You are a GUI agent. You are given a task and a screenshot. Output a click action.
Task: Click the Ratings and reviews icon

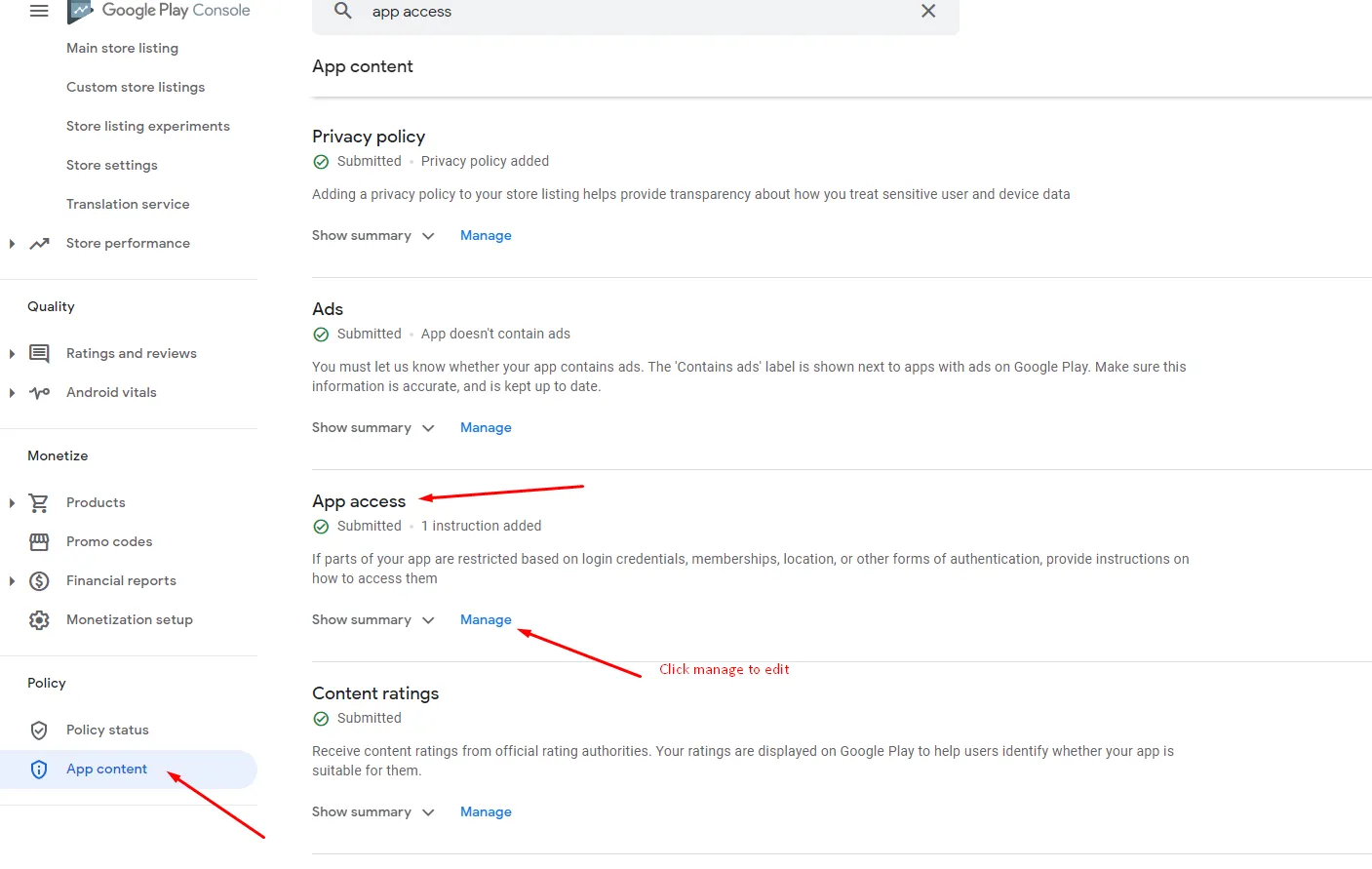[39, 353]
